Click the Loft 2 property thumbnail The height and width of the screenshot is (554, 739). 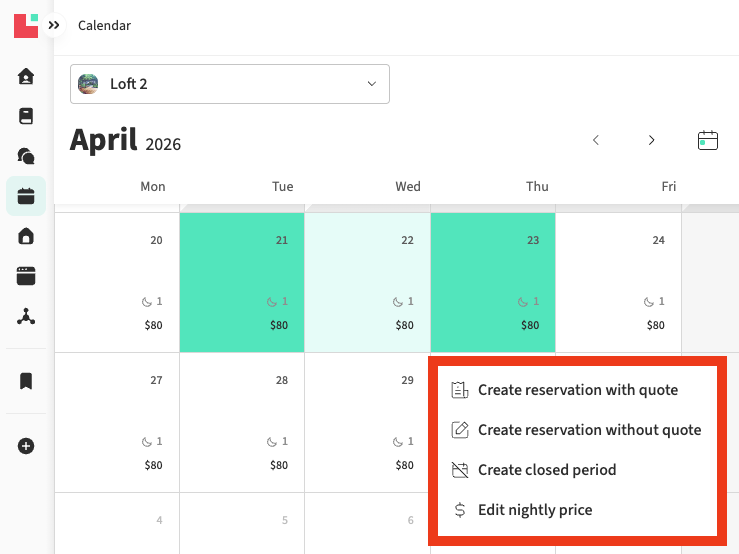pyautogui.click(x=89, y=84)
